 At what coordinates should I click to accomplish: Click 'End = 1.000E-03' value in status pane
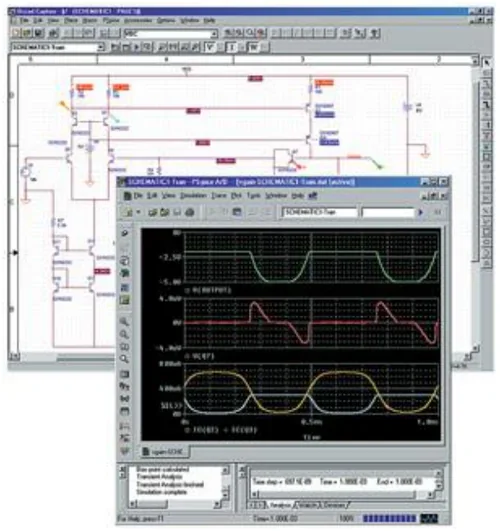coord(399,481)
